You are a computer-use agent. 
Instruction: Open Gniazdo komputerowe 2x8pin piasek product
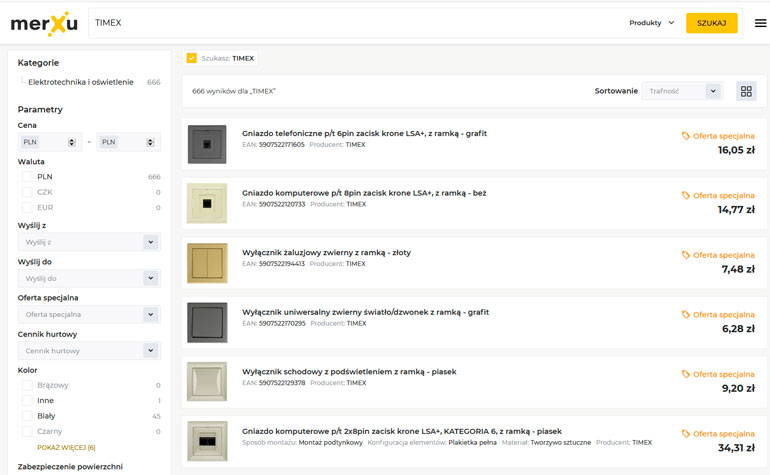tap(402, 431)
